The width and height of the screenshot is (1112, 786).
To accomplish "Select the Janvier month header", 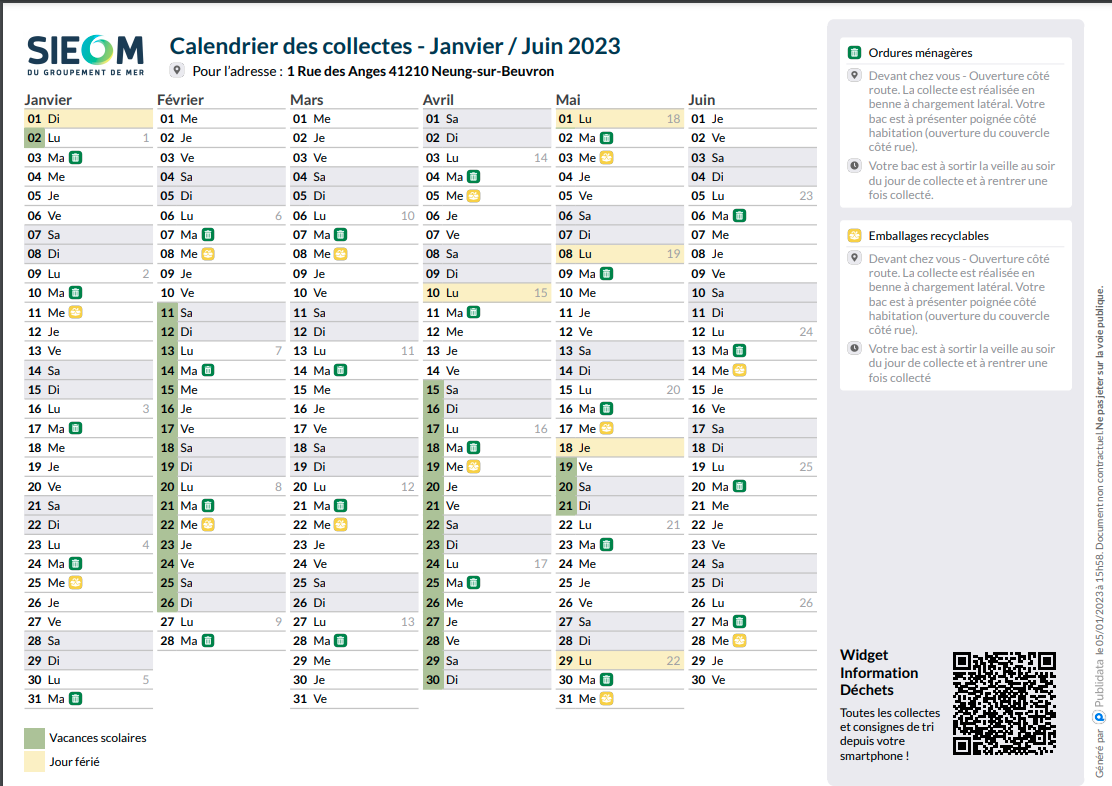I will tap(48, 100).
